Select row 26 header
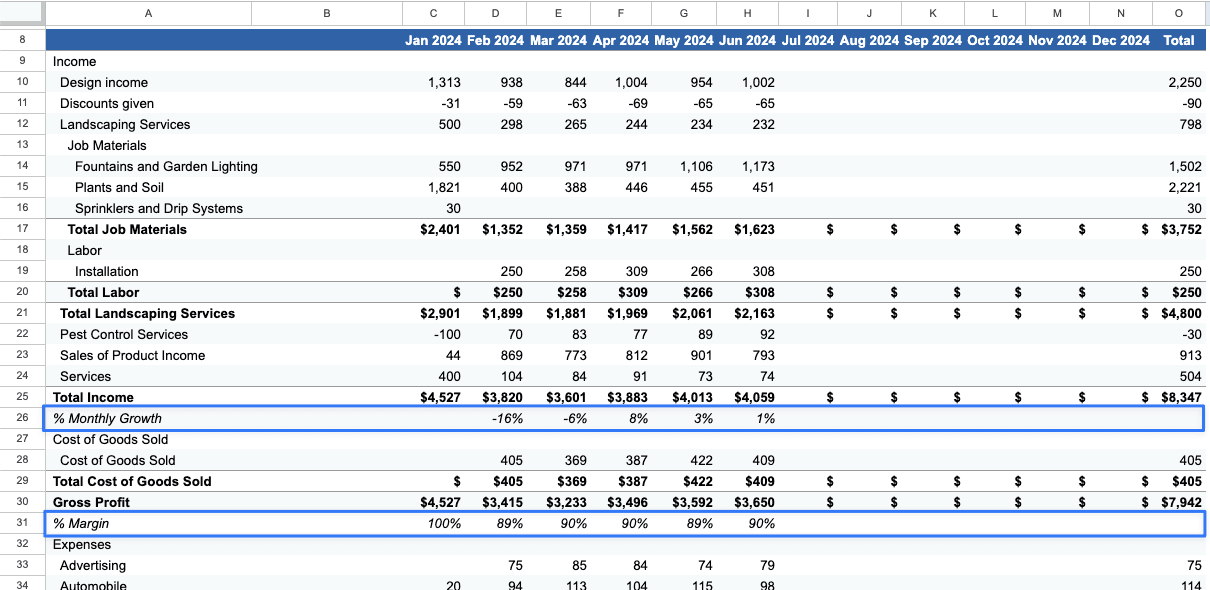This screenshot has height=590, width=1210. pyautogui.click(x=22, y=418)
